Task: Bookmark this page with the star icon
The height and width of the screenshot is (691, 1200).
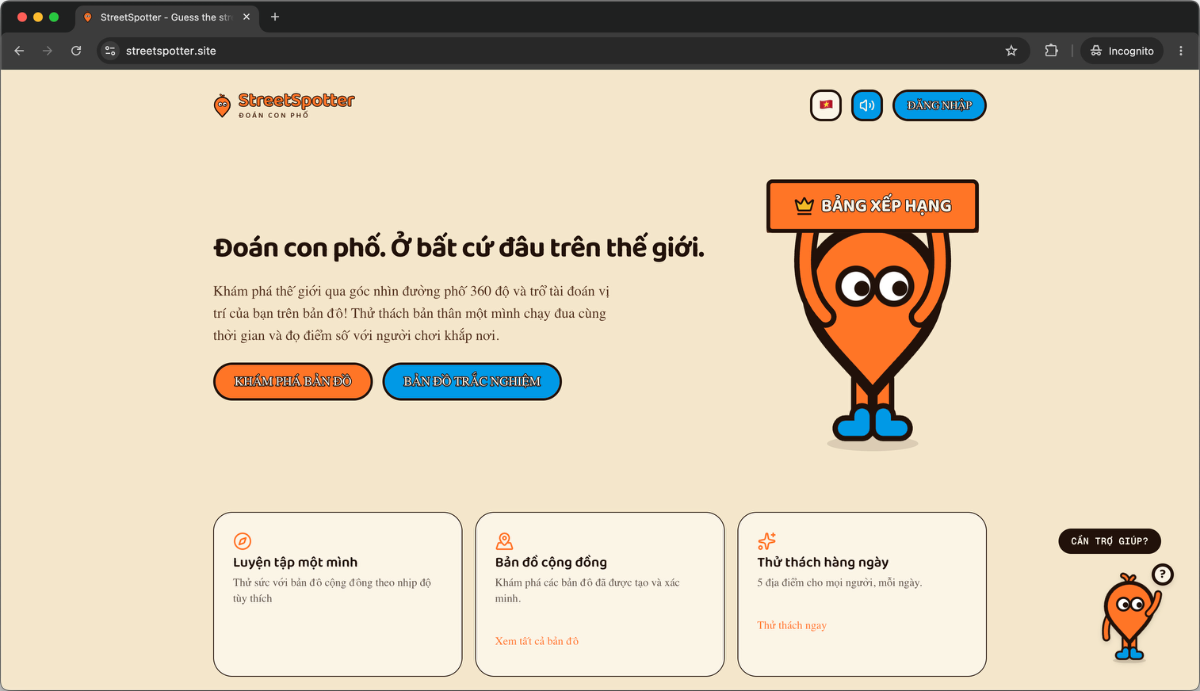Action: coord(1011,50)
